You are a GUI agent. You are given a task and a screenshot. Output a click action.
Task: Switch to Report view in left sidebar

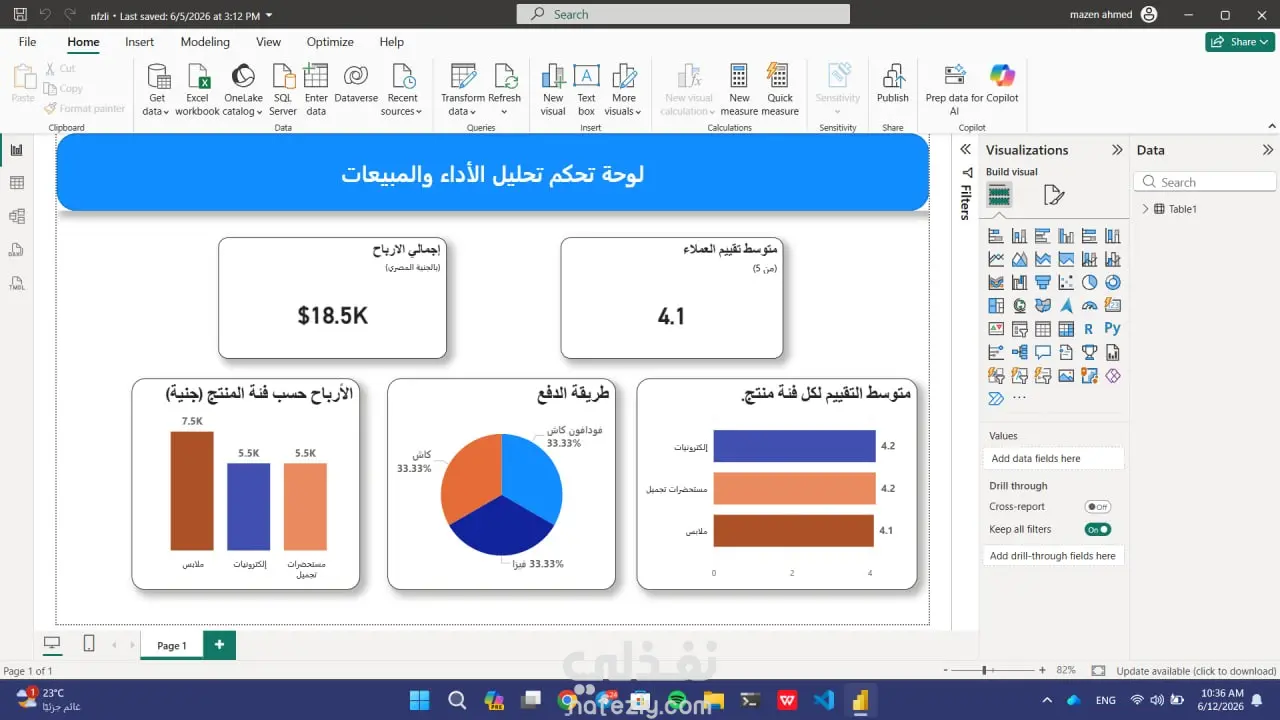pyautogui.click(x=16, y=150)
